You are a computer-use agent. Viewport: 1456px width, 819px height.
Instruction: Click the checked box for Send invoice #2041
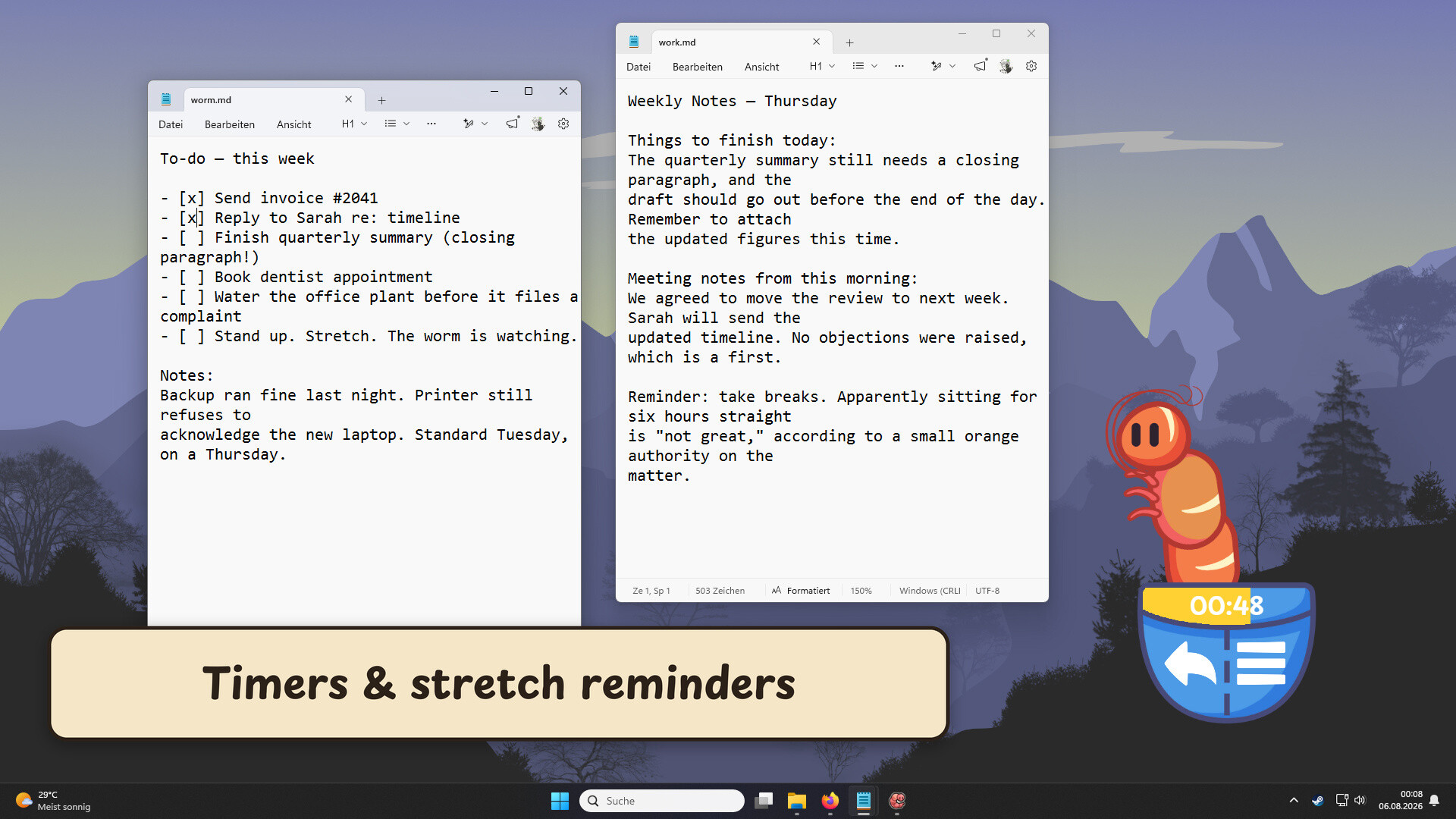pos(192,198)
